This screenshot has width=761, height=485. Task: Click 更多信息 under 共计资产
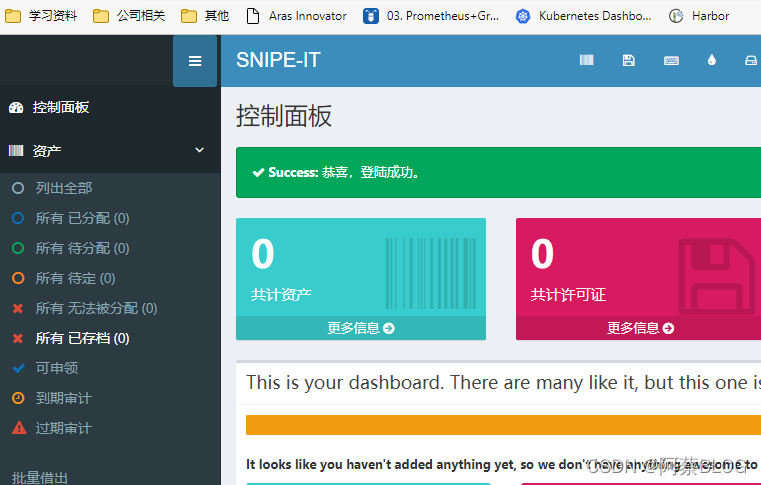(x=361, y=328)
